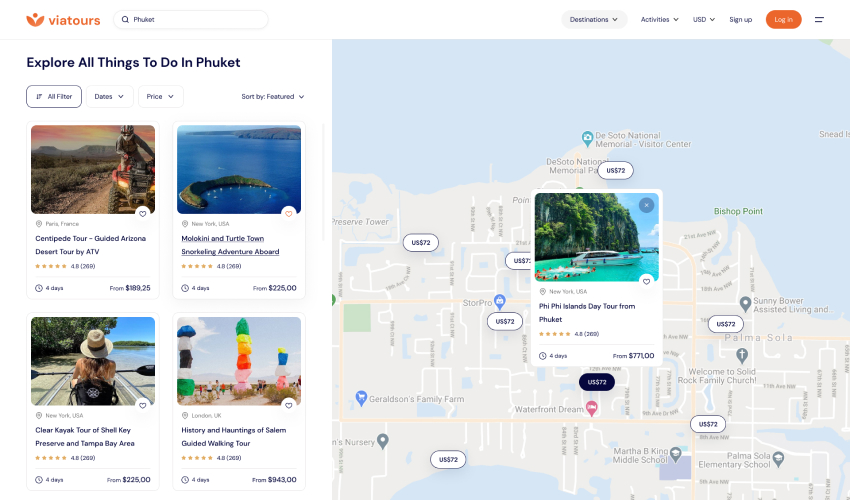Open the Destinations menu
The image size is (850, 500).
(x=594, y=19)
